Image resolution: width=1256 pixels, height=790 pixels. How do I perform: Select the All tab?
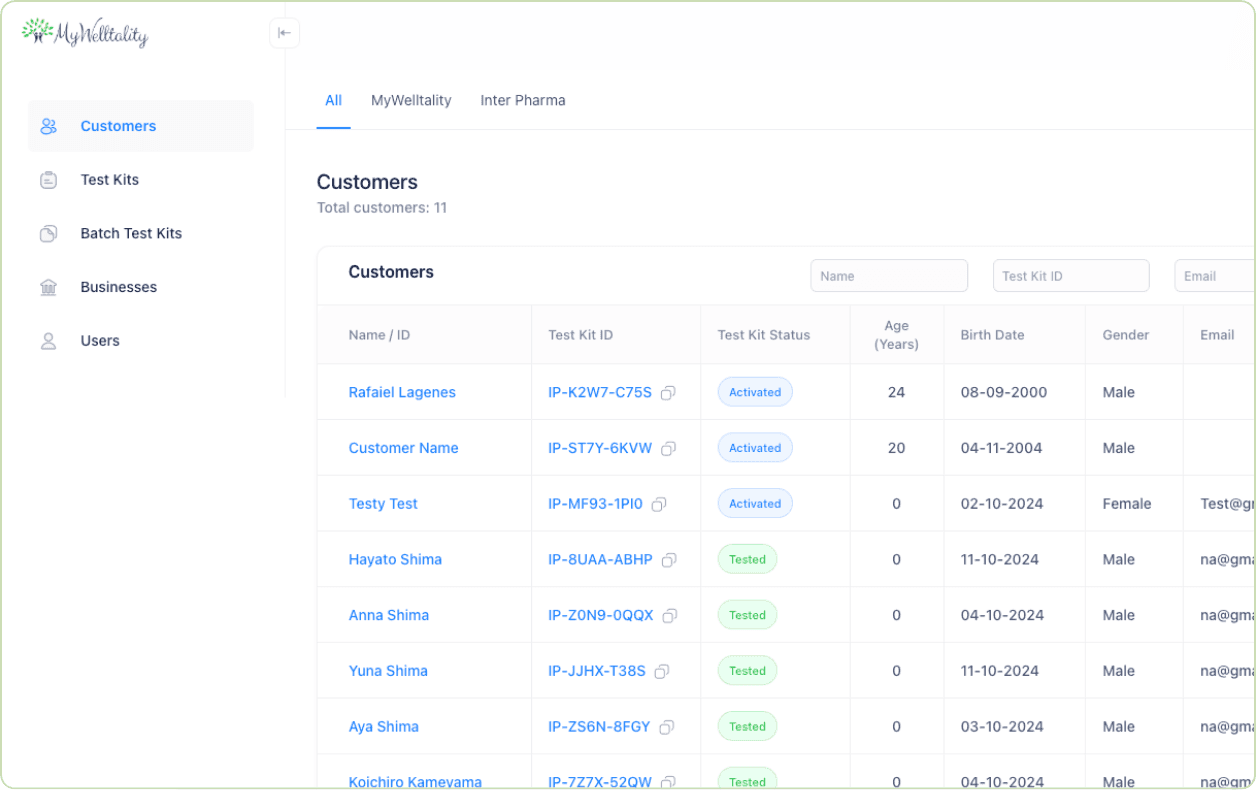333,100
